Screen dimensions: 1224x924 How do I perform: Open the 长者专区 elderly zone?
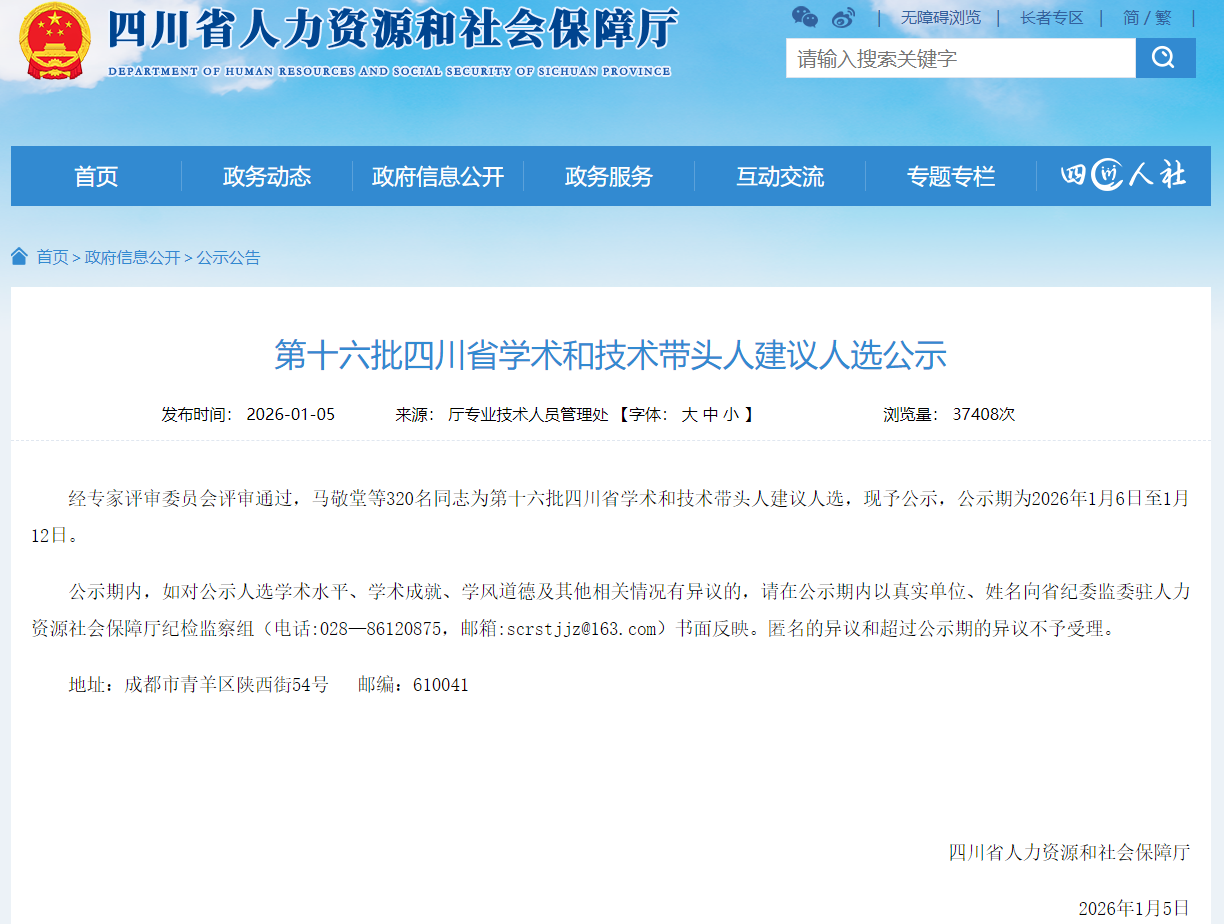[x=1050, y=17]
